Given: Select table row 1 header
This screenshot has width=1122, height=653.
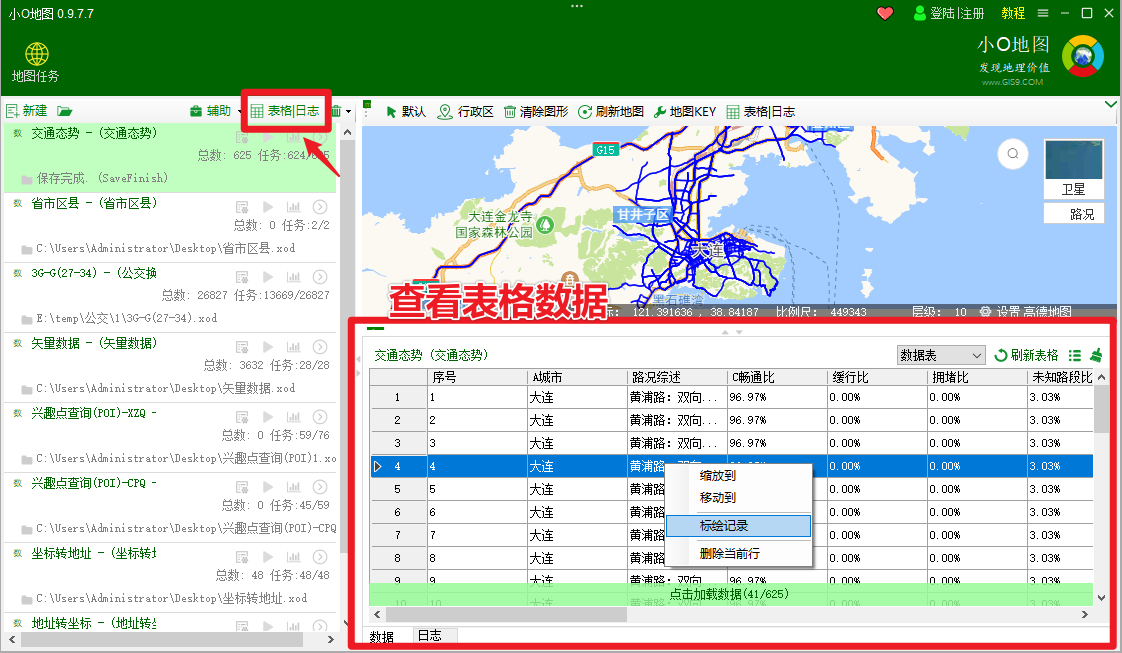Looking at the screenshot, I should (x=398, y=398).
